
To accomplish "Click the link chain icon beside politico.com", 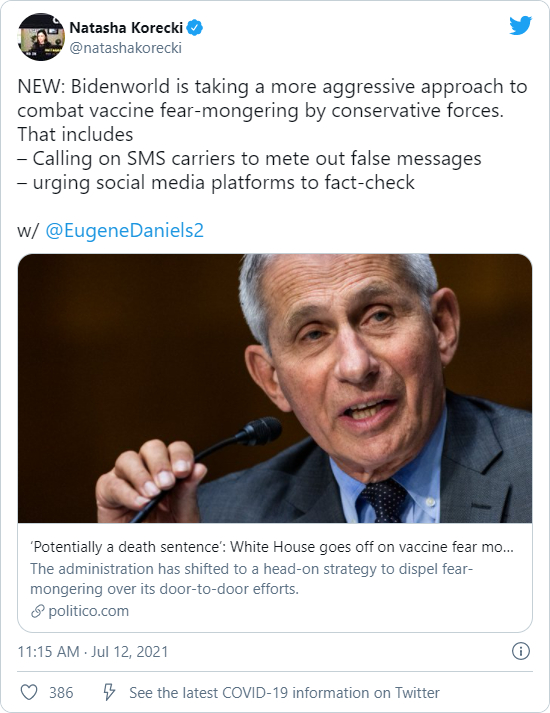I will [x=38, y=611].
